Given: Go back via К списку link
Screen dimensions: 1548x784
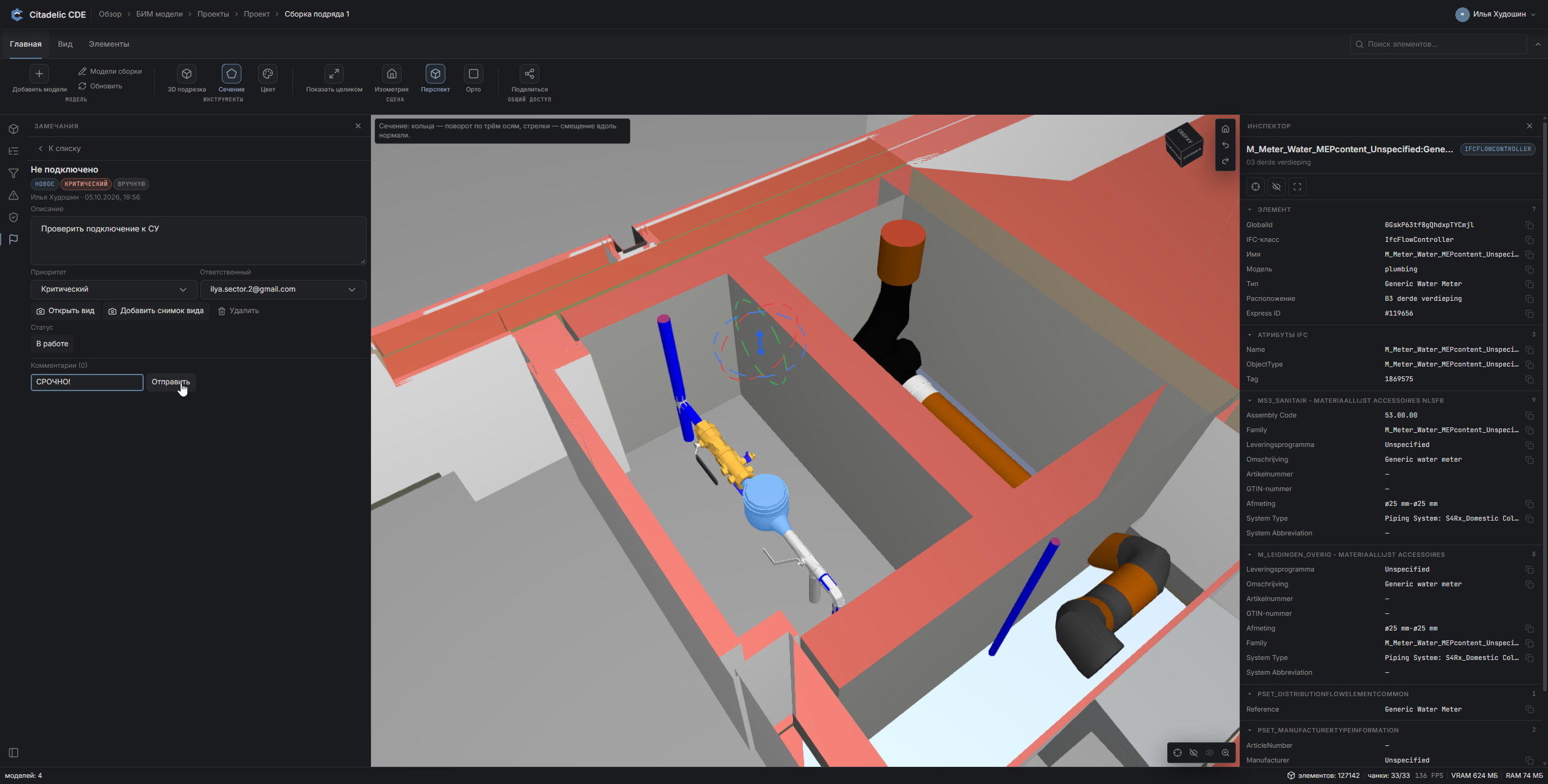Looking at the screenshot, I should [x=60, y=149].
